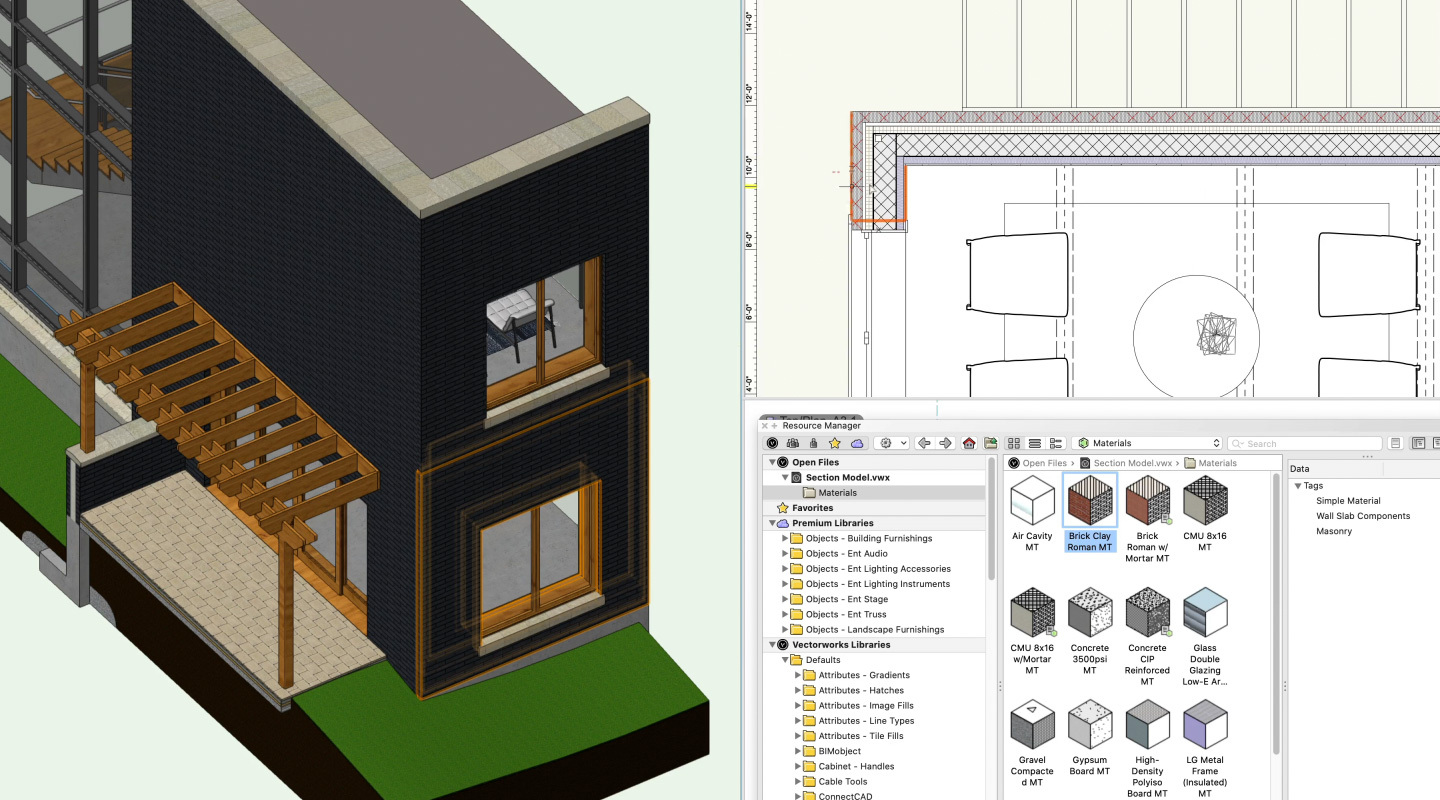Viewport: 1440px width, 800px height.
Task: Click the Search field in Resource Manager
Action: (1305, 443)
